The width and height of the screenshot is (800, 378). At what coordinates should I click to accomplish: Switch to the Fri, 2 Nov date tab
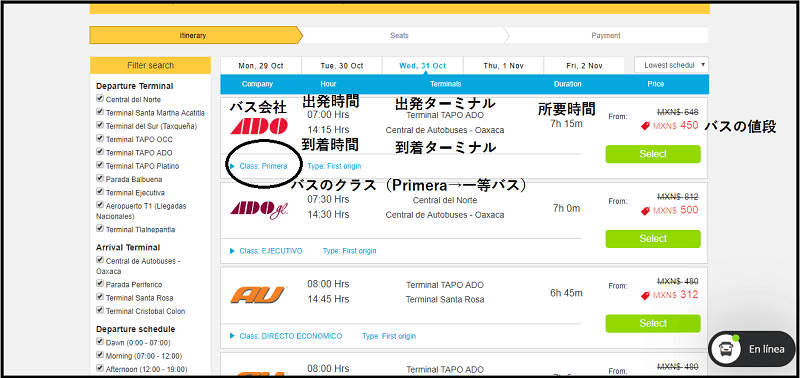point(584,66)
